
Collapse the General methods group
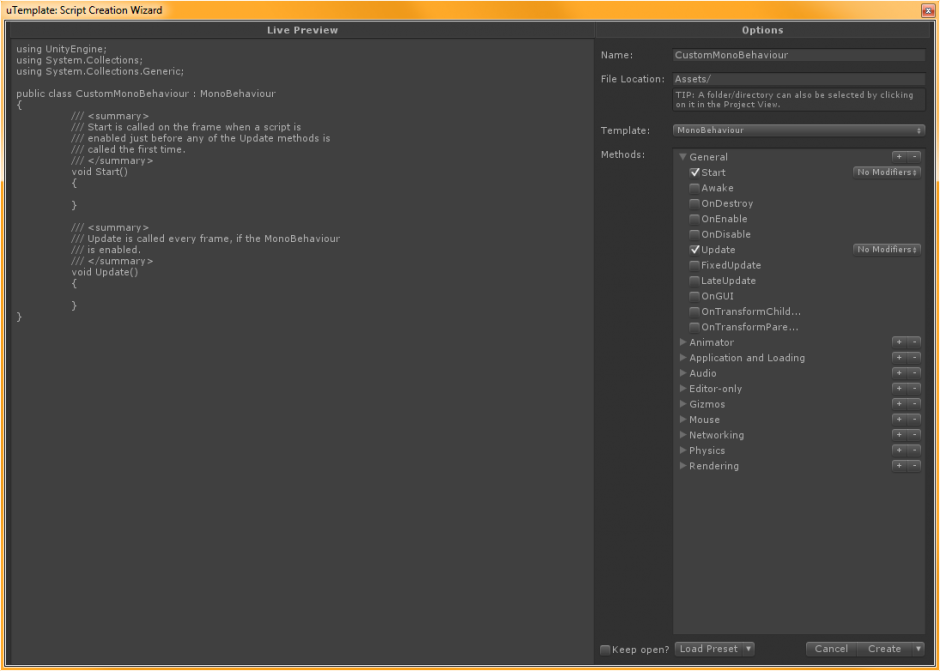tap(683, 157)
